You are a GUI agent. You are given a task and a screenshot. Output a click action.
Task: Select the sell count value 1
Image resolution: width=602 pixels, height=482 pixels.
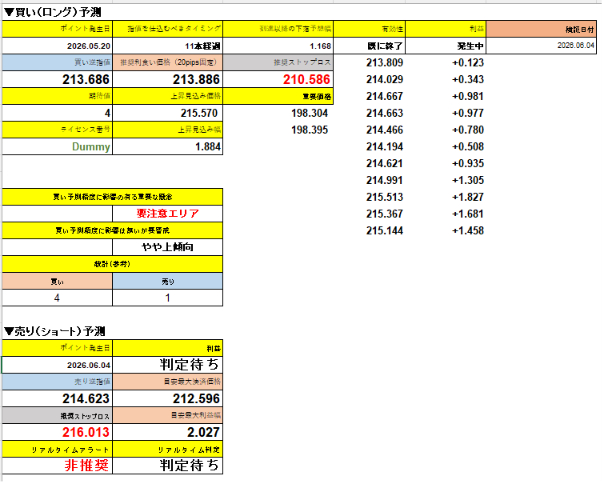tap(168, 298)
